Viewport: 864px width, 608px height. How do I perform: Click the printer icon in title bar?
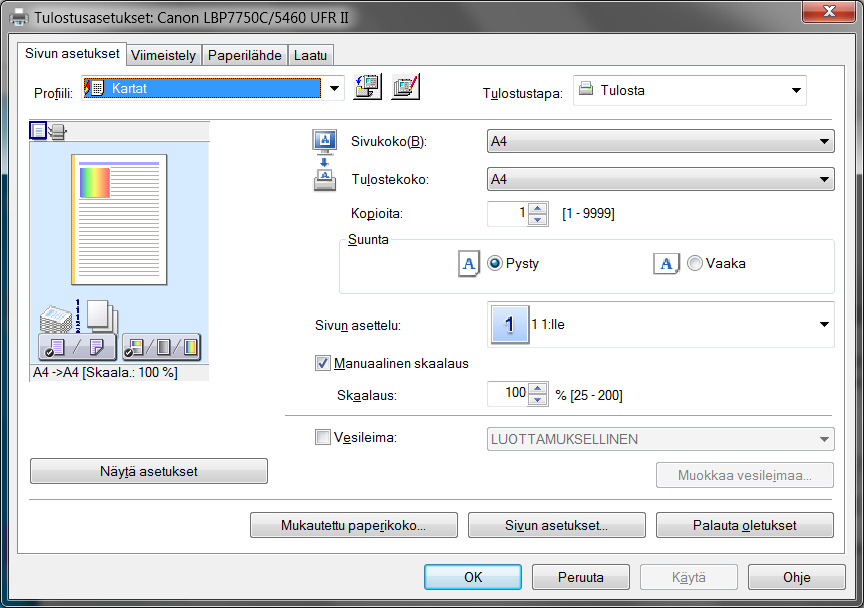19,17
